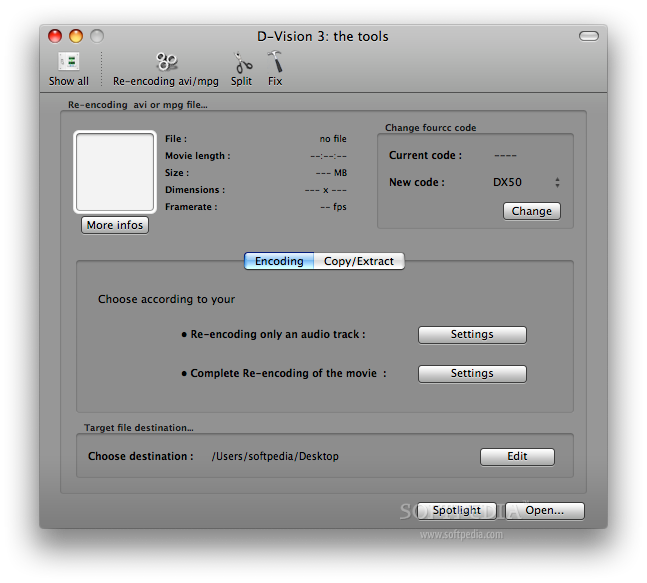647x583 pixels.
Task: Switch to the Copy/Extract tab
Action: [x=359, y=261]
